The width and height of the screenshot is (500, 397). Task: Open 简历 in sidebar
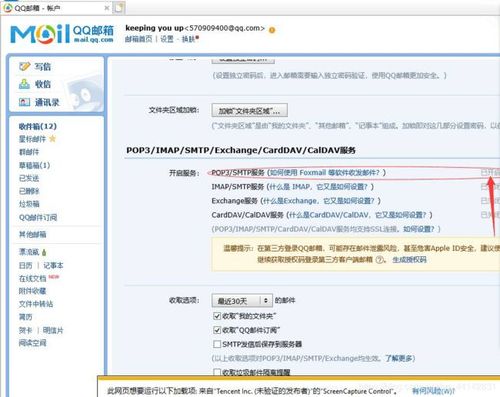(26, 317)
